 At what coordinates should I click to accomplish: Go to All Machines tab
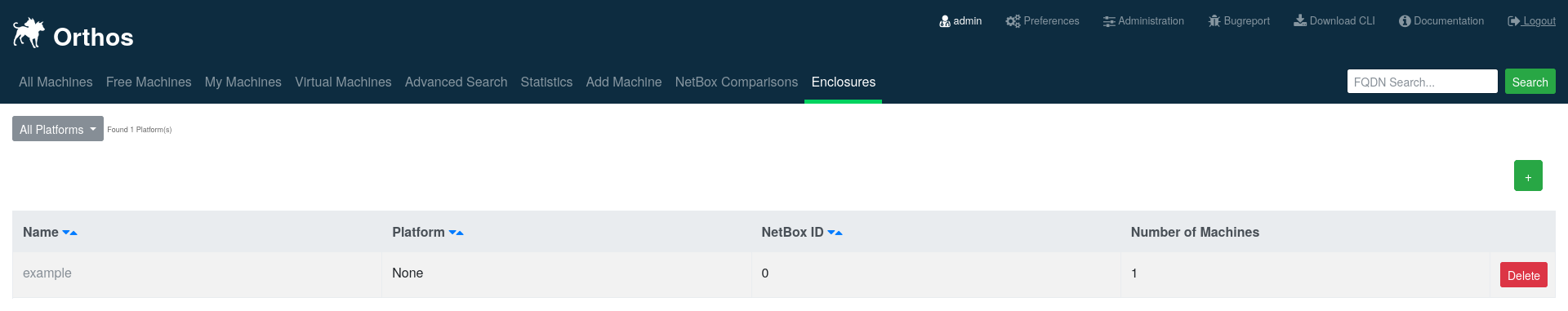56,82
